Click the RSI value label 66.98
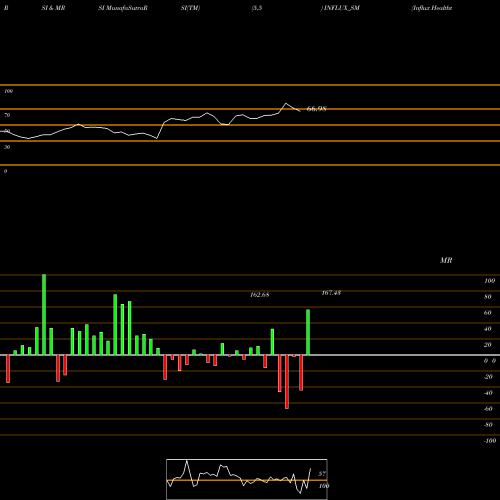 (x=316, y=109)
